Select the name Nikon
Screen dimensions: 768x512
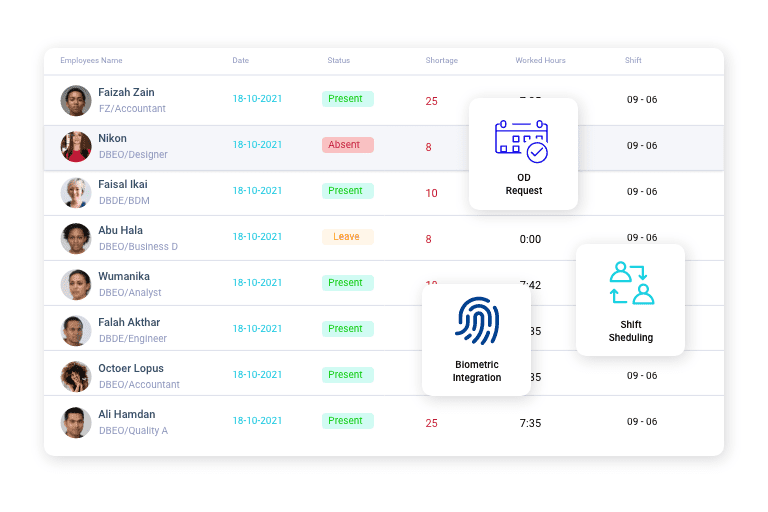pos(113,138)
